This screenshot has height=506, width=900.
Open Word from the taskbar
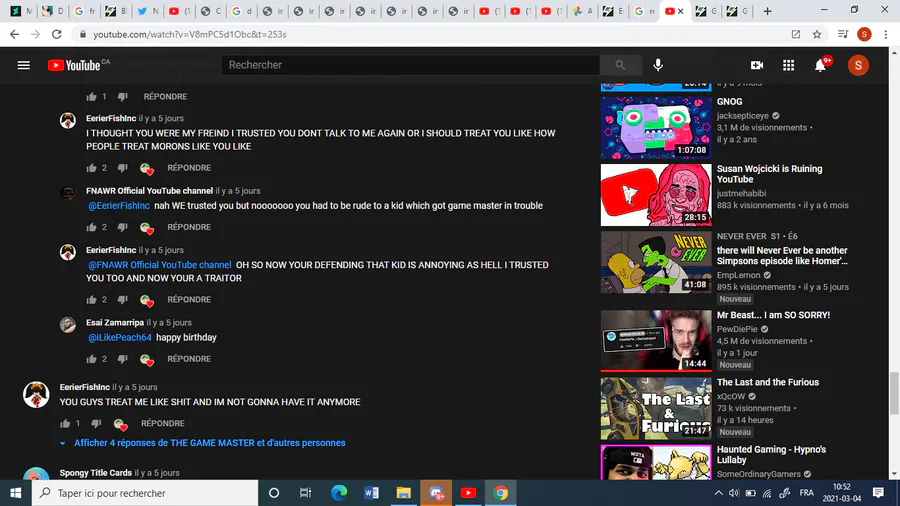click(x=371, y=493)
